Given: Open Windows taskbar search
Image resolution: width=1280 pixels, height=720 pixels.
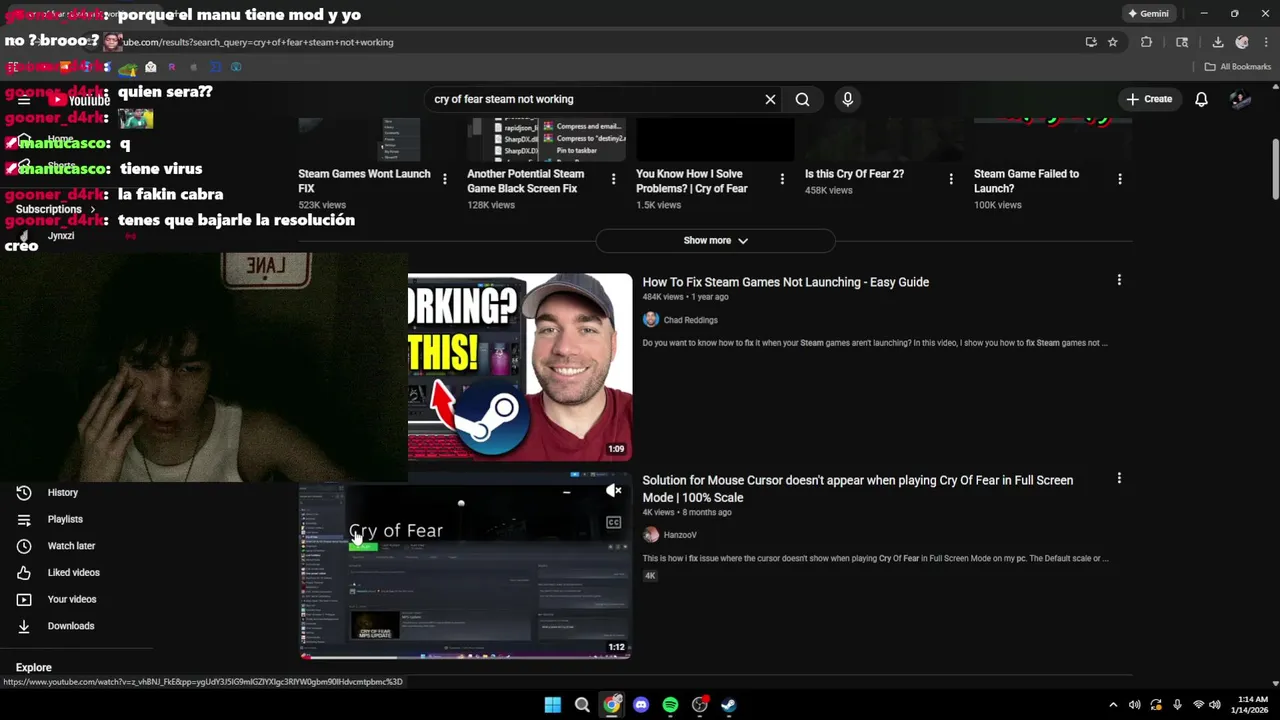Looking at the screenshot, I should [582, 705].
